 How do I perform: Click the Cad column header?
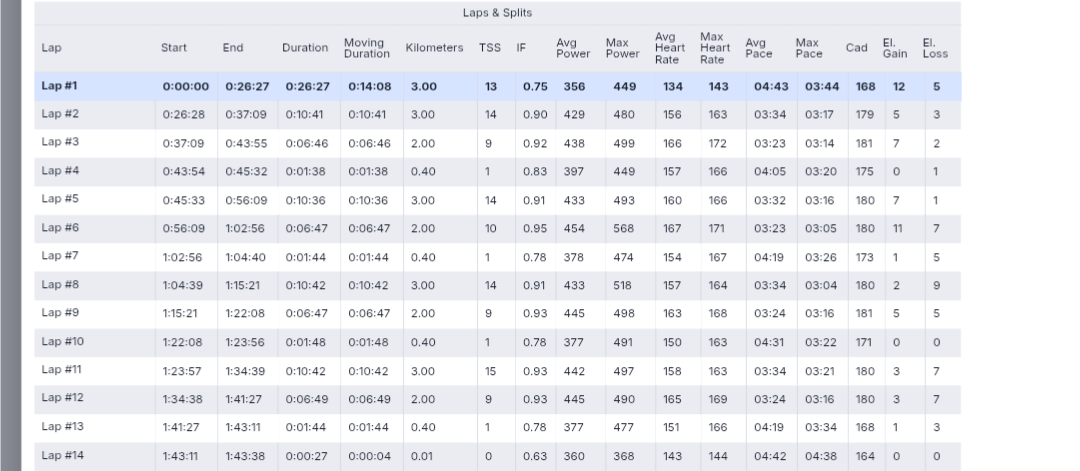857,48
